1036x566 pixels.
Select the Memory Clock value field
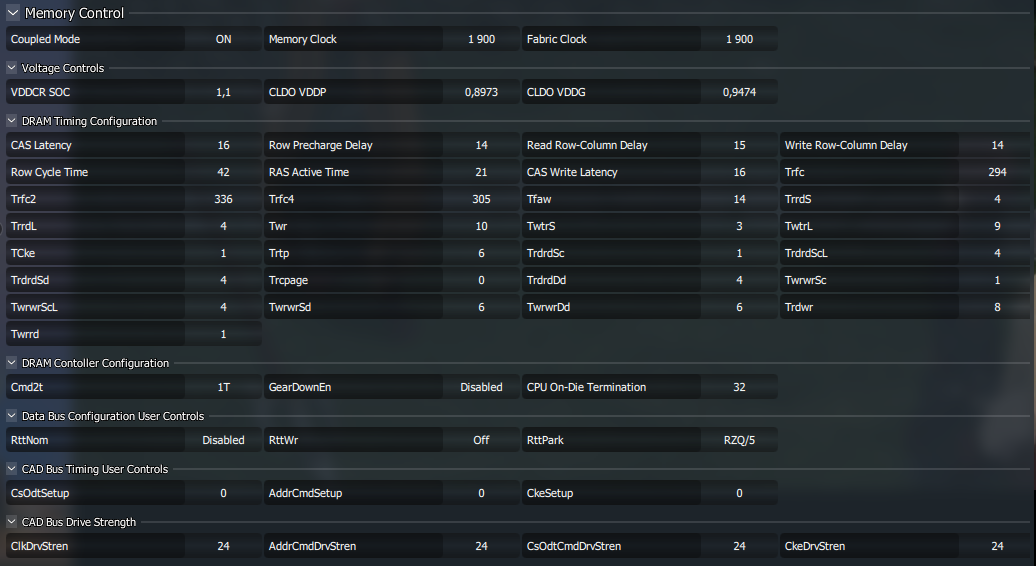pyautogui.click(x=481, y=39)
